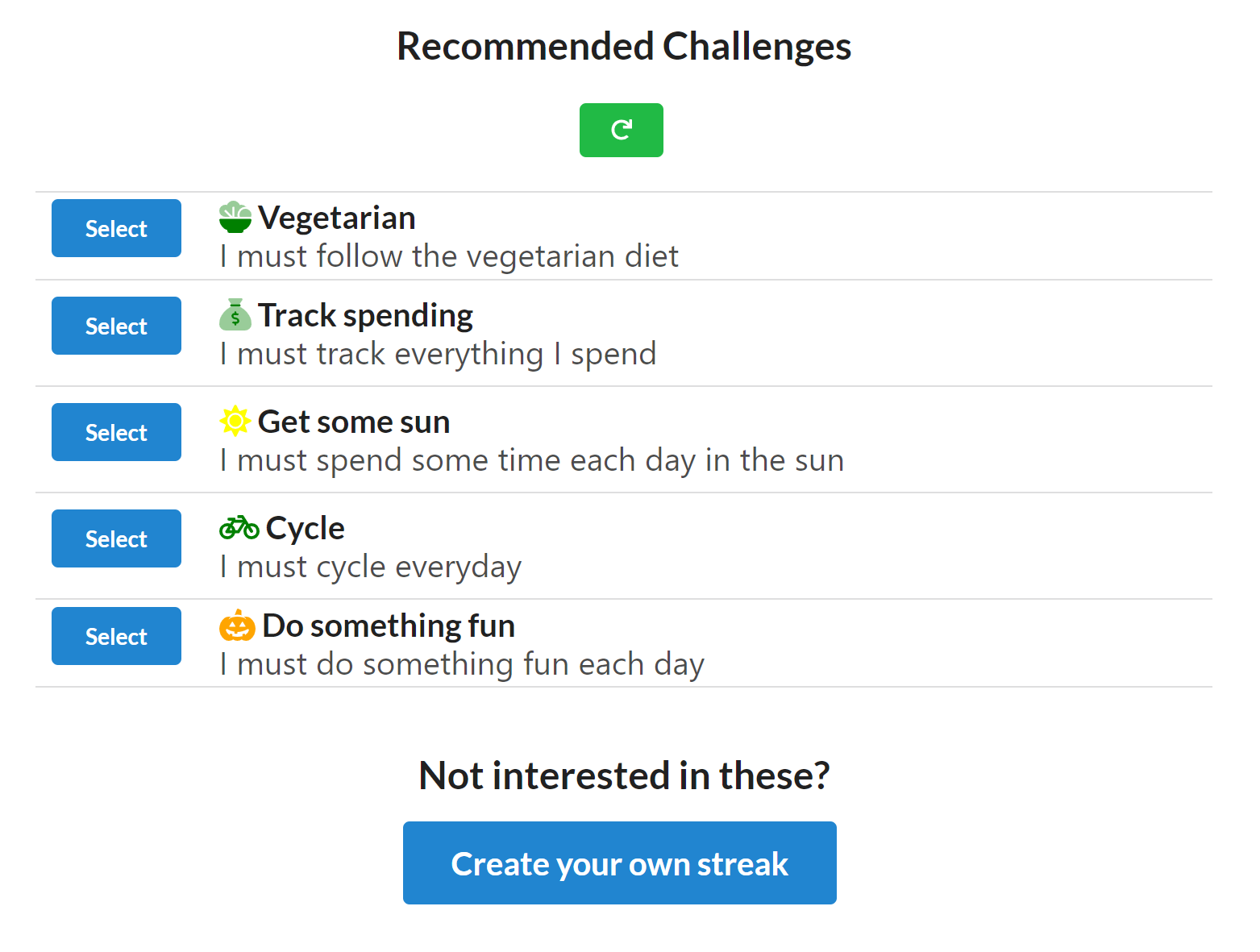1260x952 pixels.
Task: Select the Do something fun challenge
Action: click(116, 636)
